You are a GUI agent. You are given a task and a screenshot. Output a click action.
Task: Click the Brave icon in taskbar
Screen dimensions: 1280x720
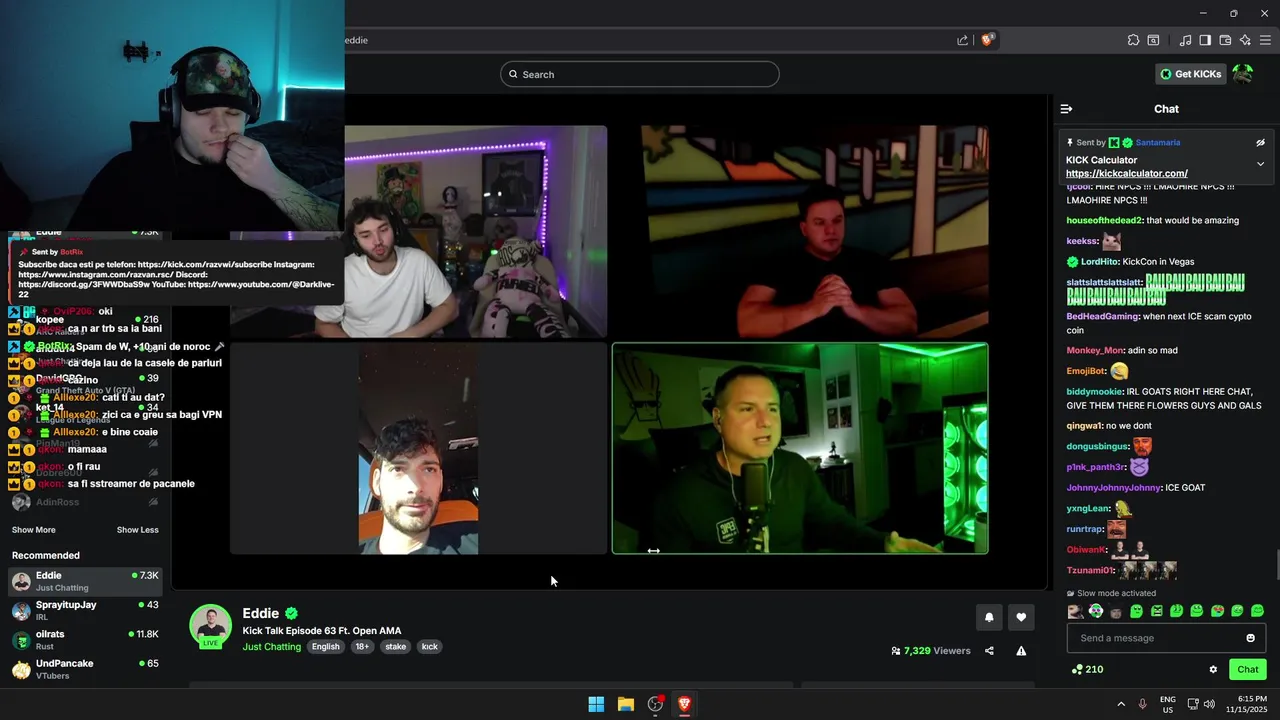[684, 704]
